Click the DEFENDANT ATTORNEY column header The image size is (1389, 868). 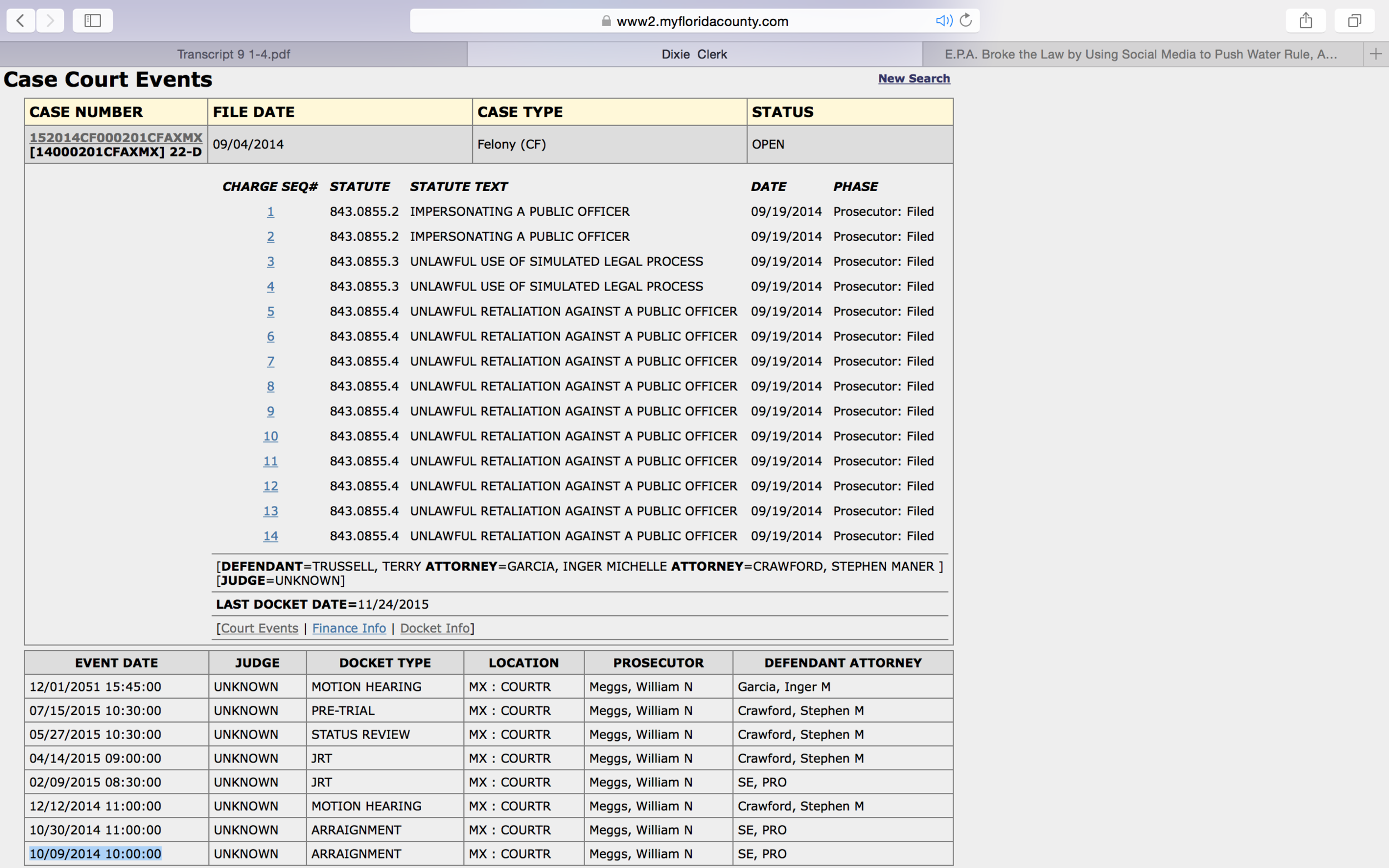pyautogui.click(x=842, y=663)
